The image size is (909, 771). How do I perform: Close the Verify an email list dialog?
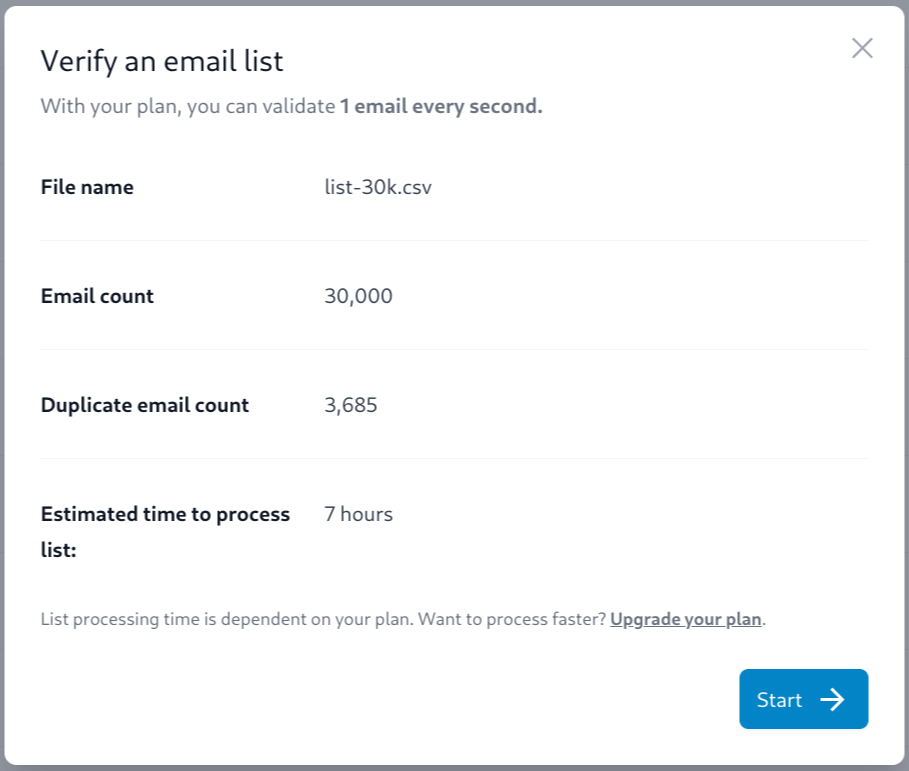862,48
